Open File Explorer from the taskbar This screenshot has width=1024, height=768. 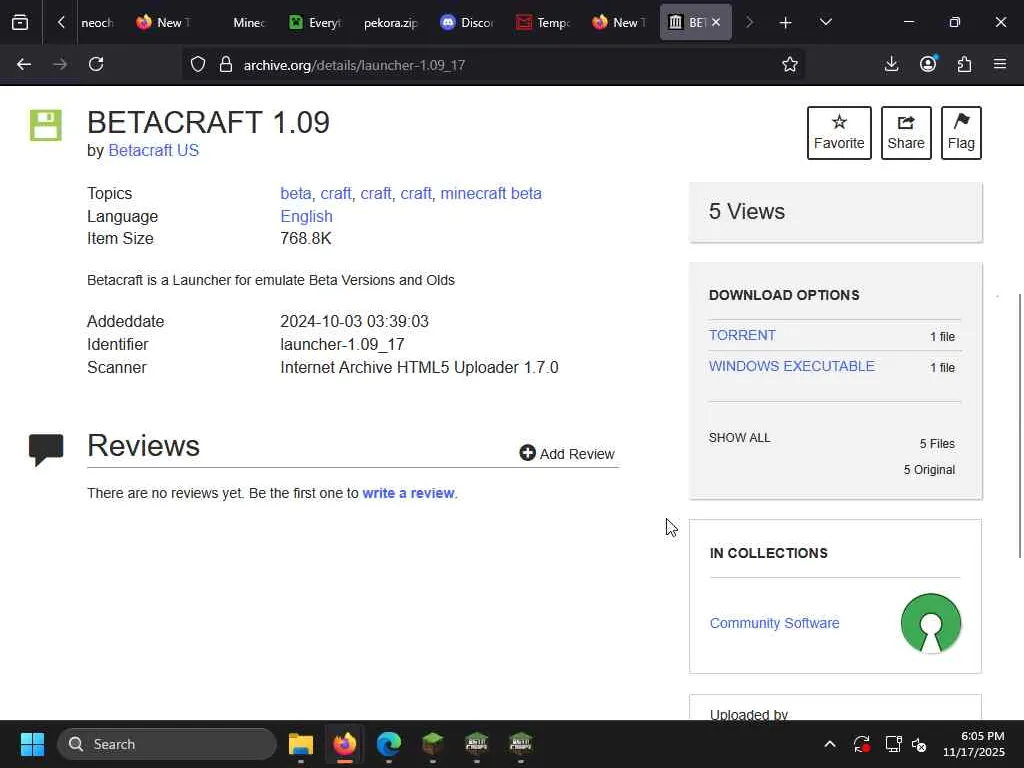tap(301, 744)
